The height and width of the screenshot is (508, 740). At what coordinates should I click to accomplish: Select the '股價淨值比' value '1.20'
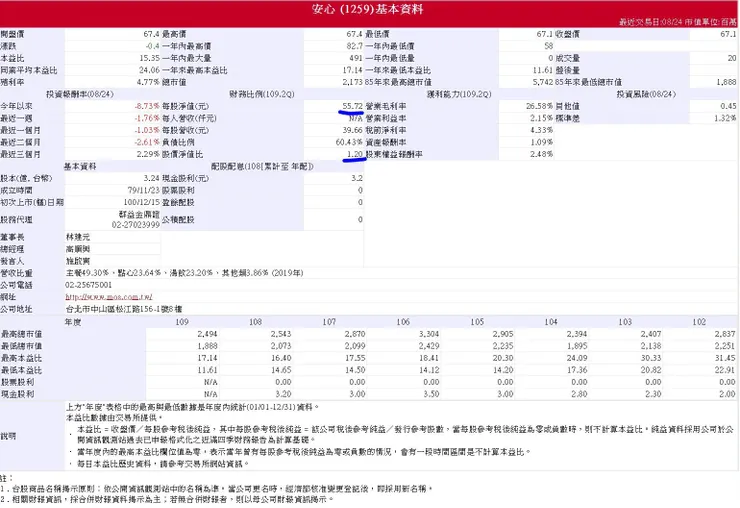[x=355, y=154]
